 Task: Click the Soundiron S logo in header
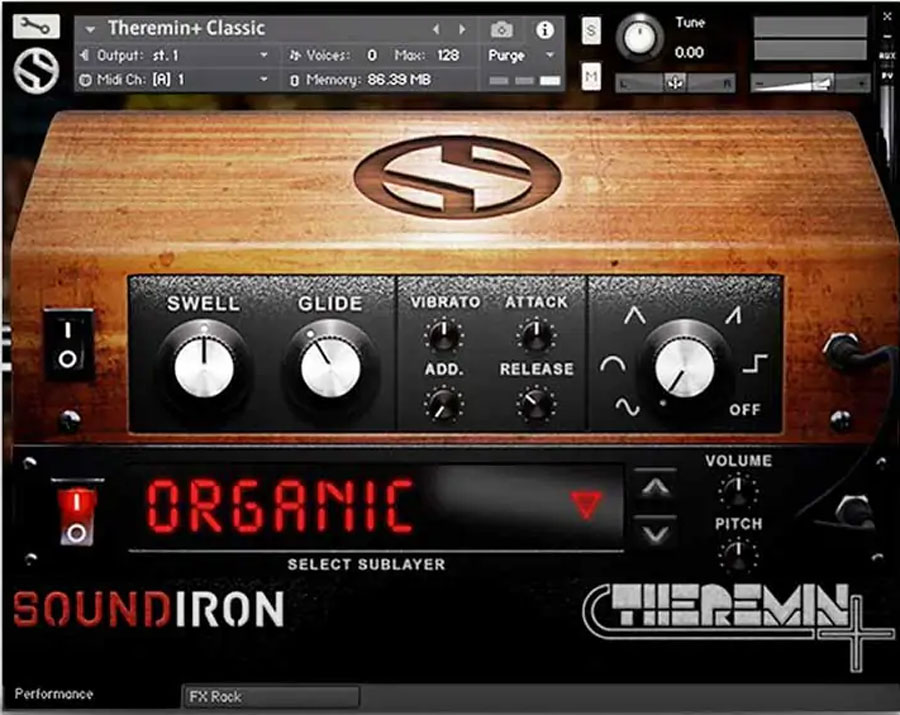click(36, 72)
